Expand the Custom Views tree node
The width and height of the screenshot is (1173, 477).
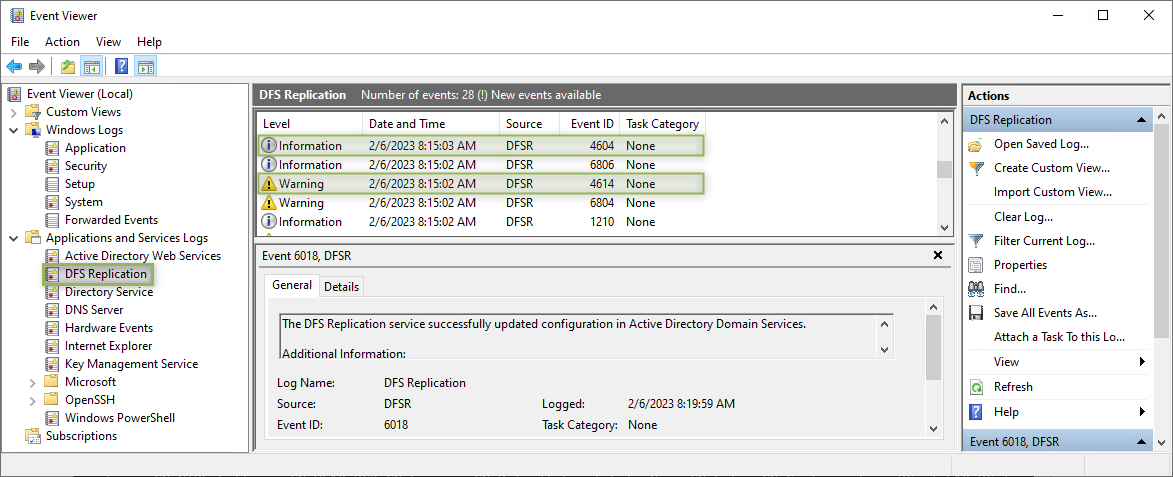(x=14, y=112)
